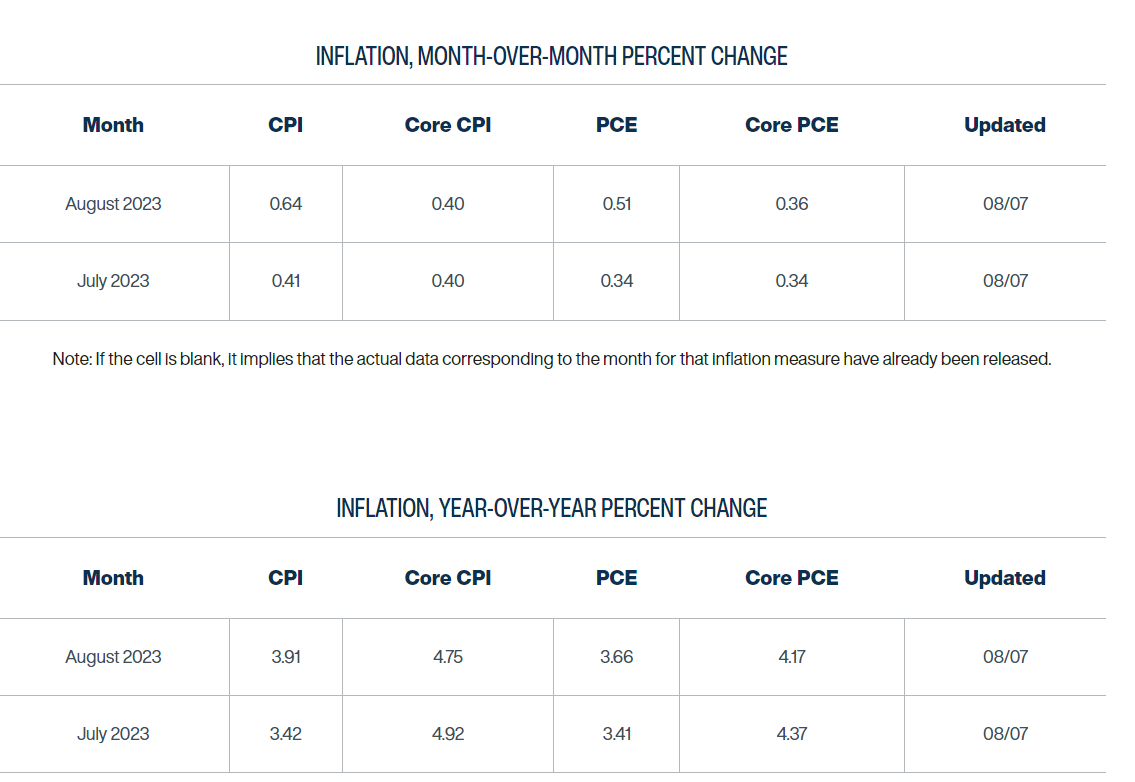This screenshot has height=782, width=1135.
Task: Select the August 2023 year-over-year CPI value 3.91
Action: pyautogui.click(x=286, y=657)
